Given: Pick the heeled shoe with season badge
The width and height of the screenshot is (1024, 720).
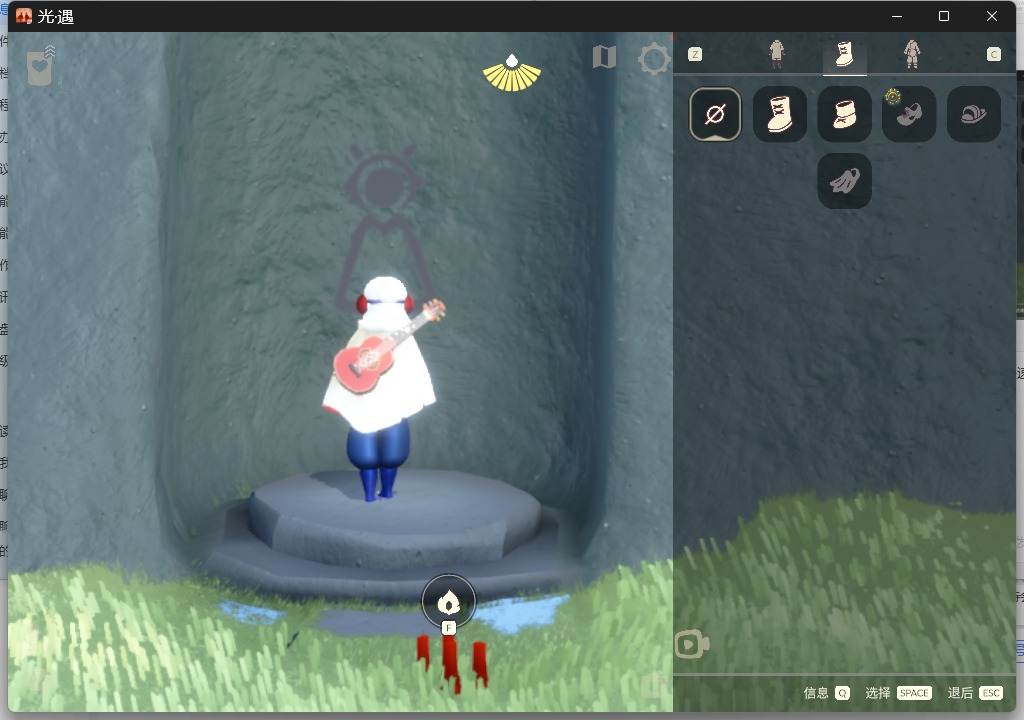Looking at the screenshot, I should pos(909,114).
